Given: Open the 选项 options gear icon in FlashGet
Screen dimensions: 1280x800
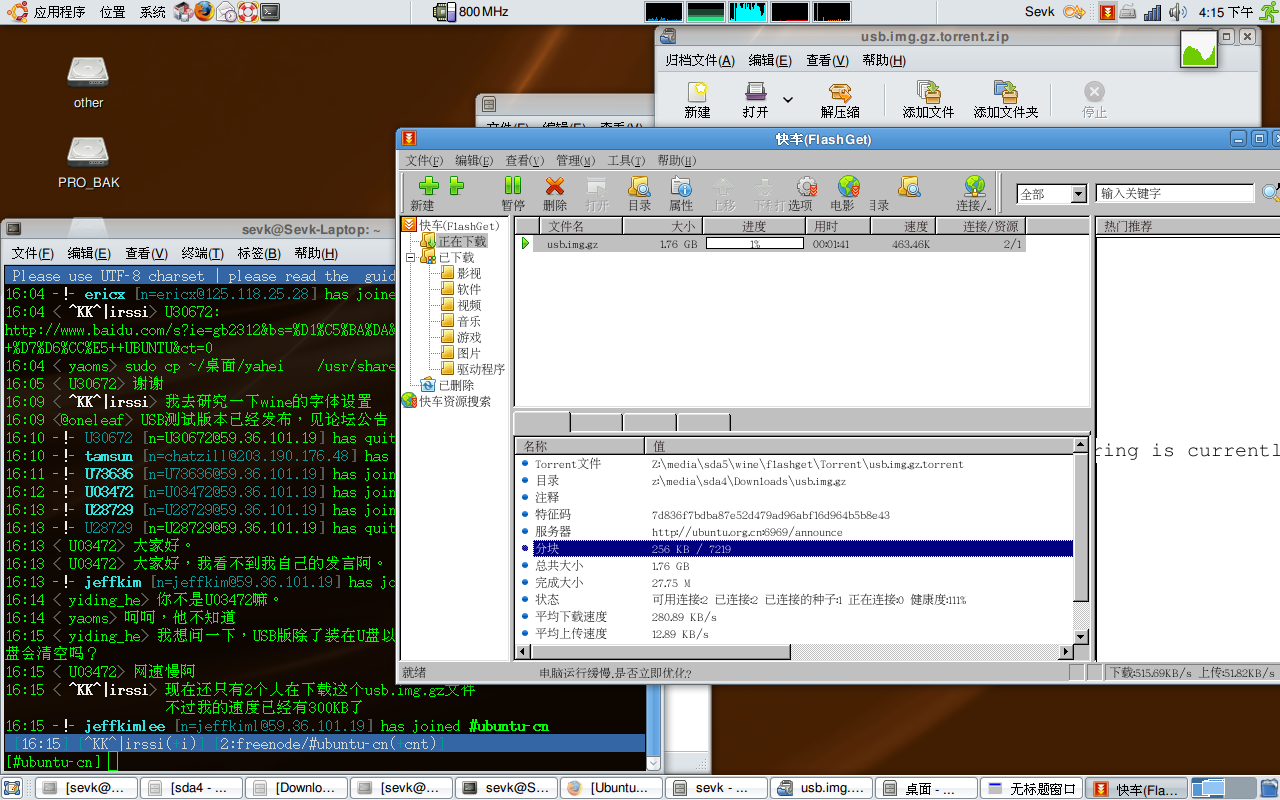Looking at the screenshot, I should 806,186.
